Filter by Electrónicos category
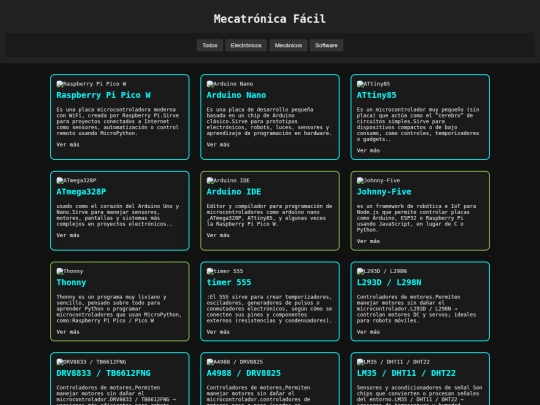 tap(246, 45)
